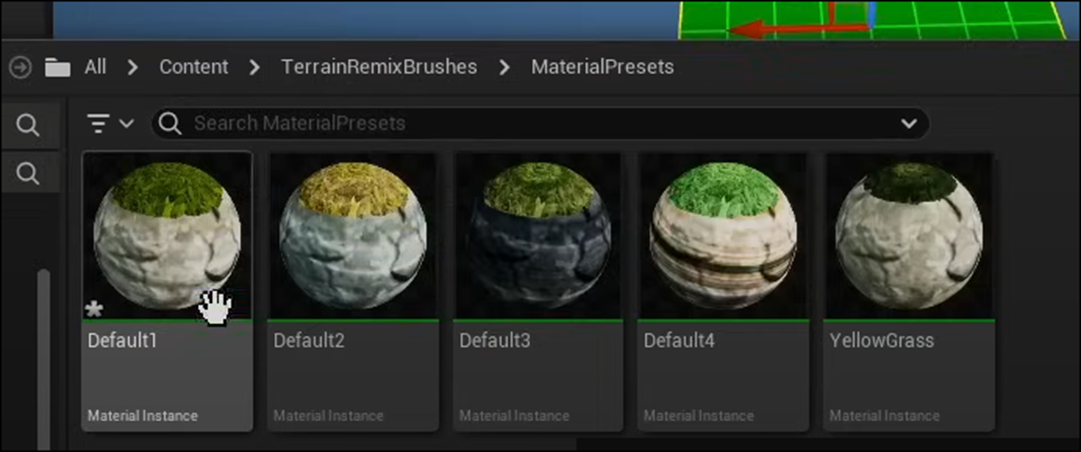Select the MaterialPresets breadcrumb
The height and width of the screenshot is (452, 1081).
coord(603,67)
